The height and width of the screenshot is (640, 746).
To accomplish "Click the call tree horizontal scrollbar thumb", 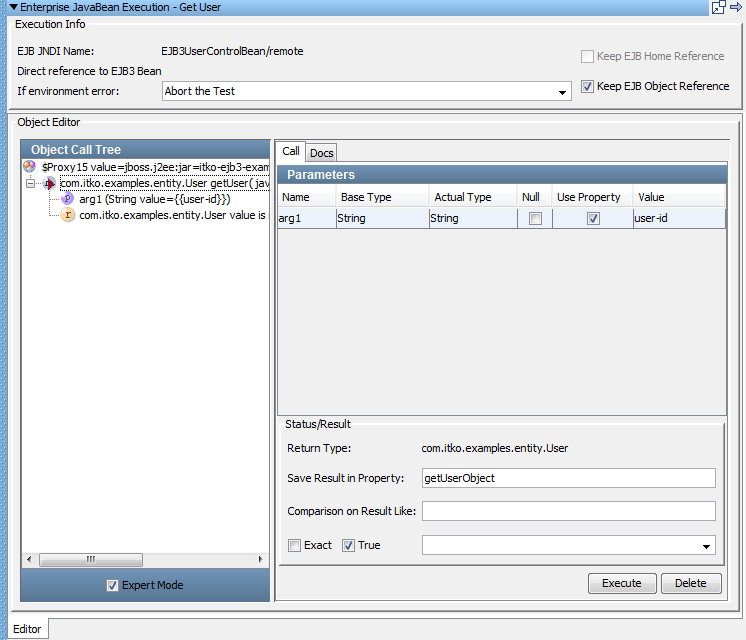I will pos(91,560).
